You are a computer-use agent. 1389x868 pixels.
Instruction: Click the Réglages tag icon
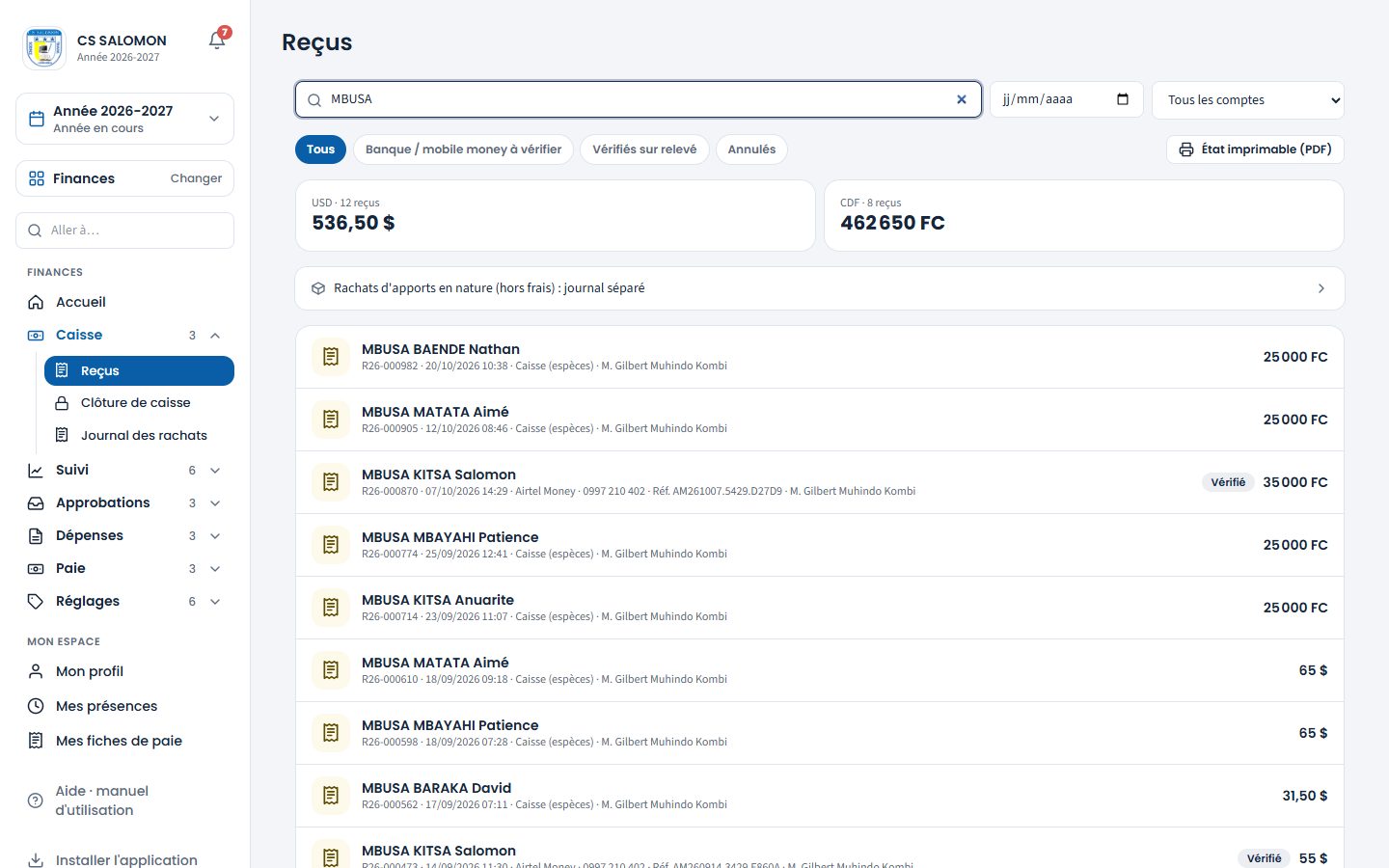pyautogui.click(x=36, y=601)
